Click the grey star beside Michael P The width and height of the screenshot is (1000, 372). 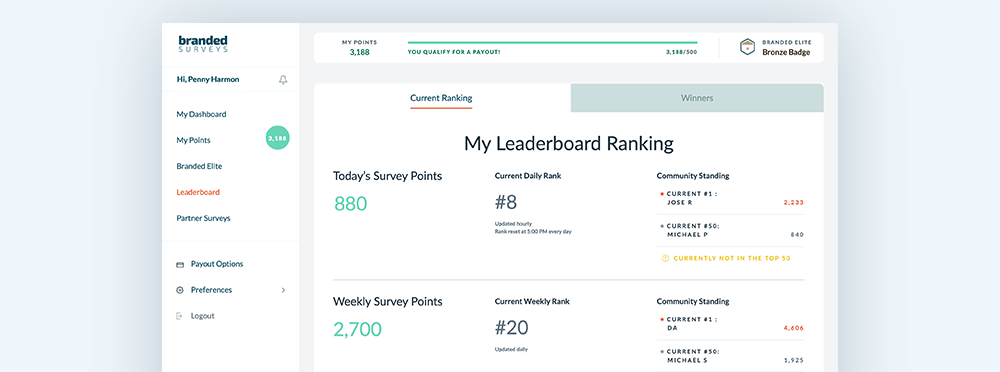(x=661, y=226)
